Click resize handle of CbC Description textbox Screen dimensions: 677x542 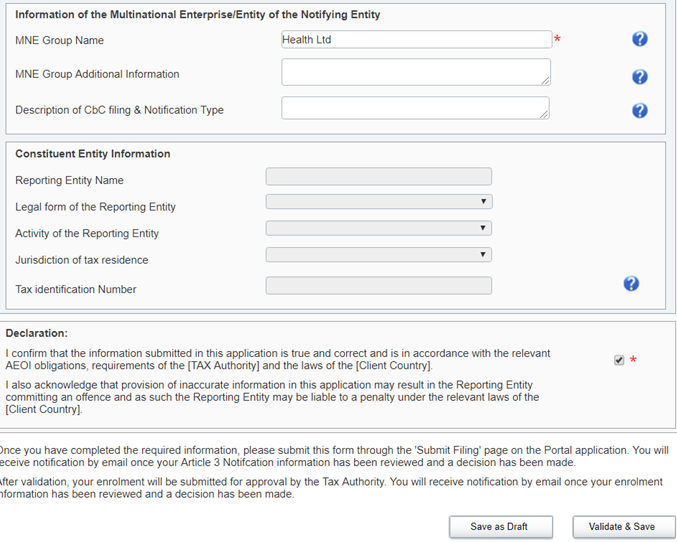point(545,115)
